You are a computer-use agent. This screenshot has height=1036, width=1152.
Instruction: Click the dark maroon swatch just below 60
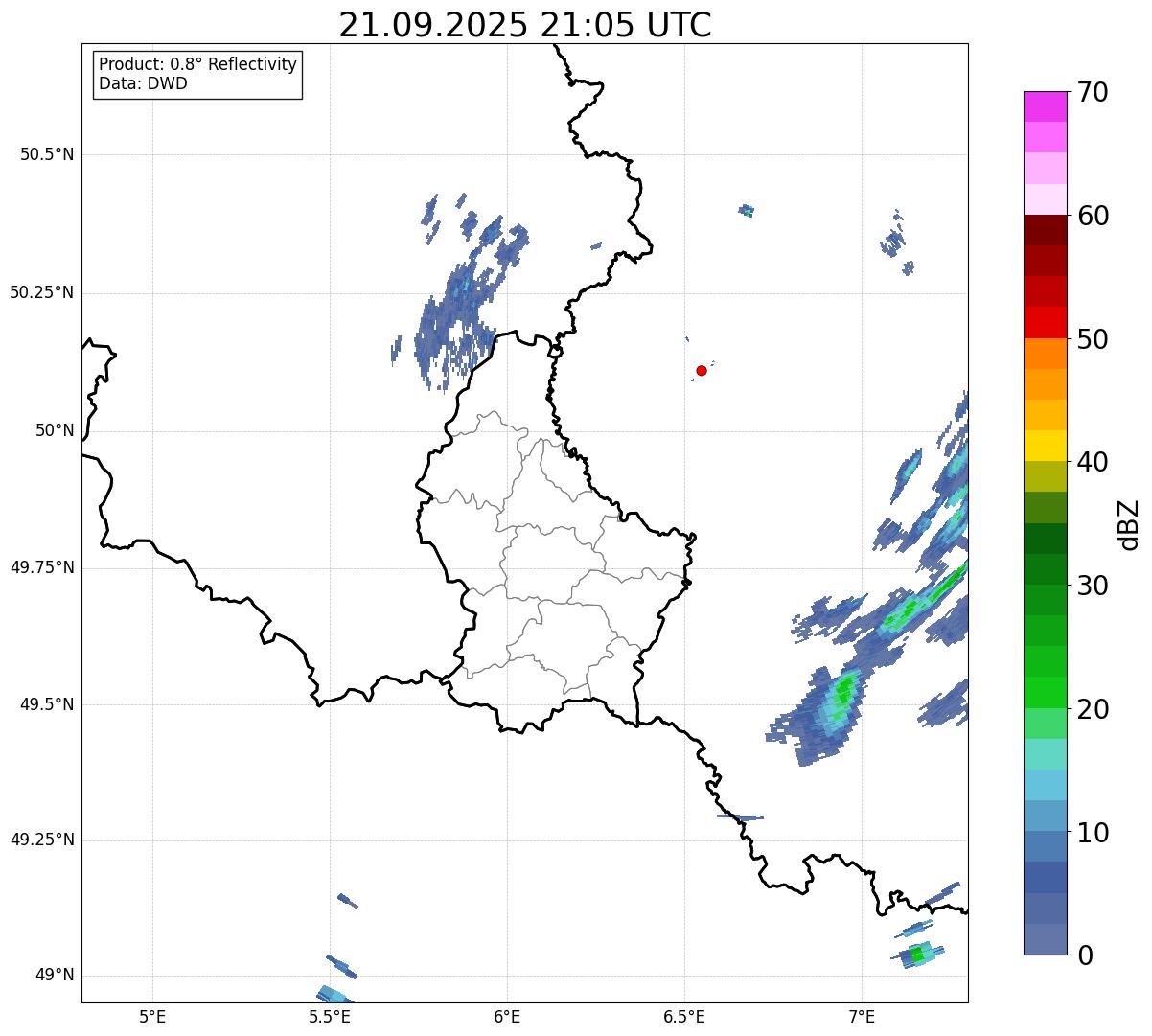click(1045, 230)
